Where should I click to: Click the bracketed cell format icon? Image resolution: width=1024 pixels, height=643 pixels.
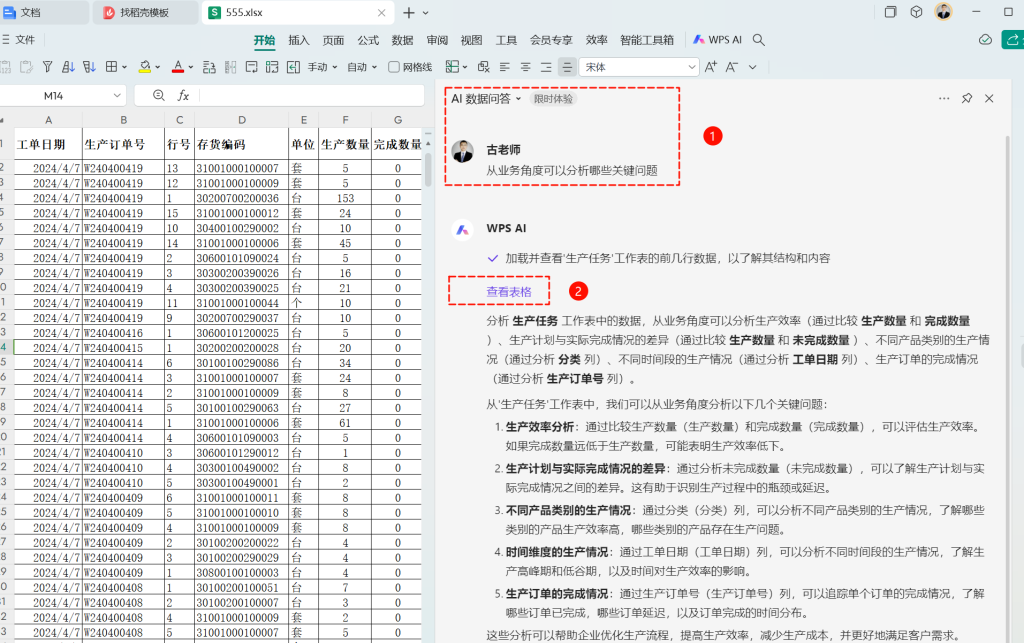(272, 67)
